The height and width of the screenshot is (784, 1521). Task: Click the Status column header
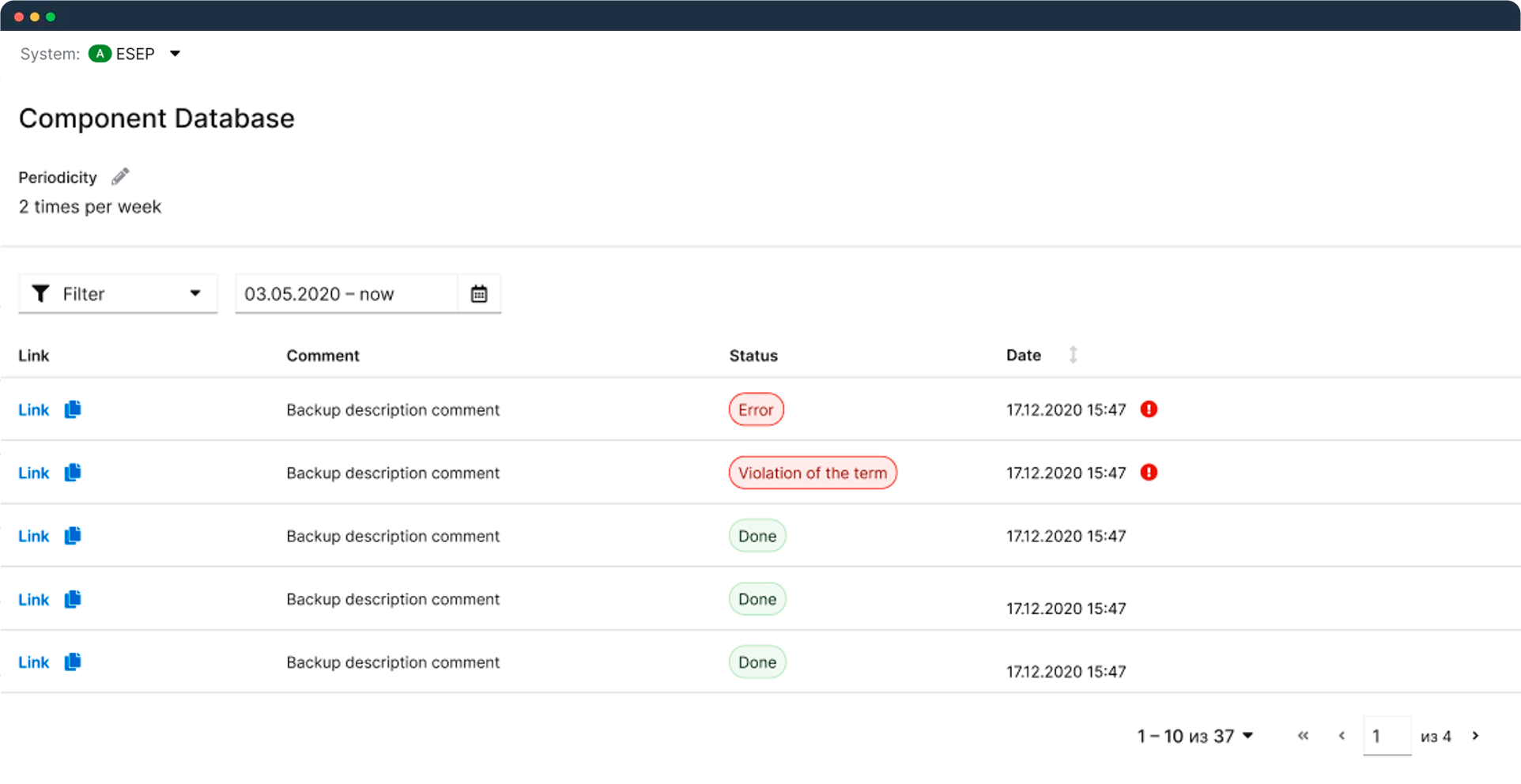pos(753,355)
